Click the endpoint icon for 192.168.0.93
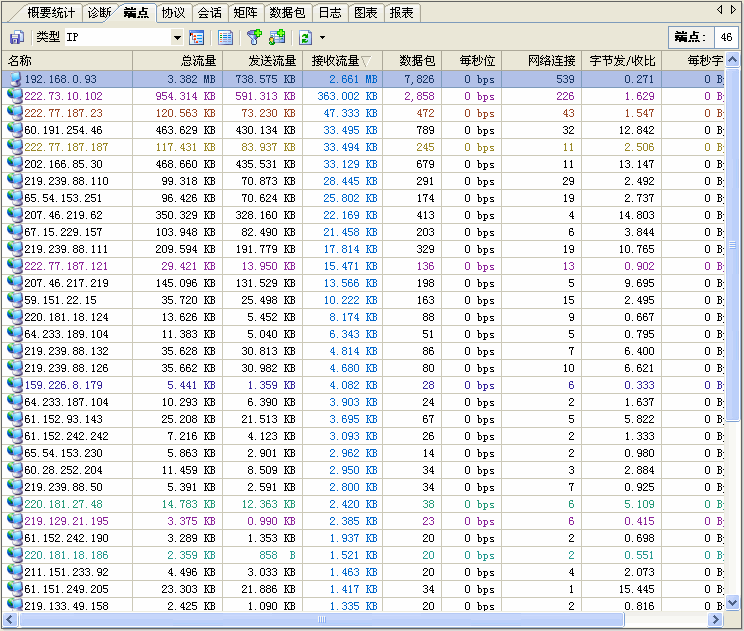This screenshot has height=631, width=744. tap(14, 79)
